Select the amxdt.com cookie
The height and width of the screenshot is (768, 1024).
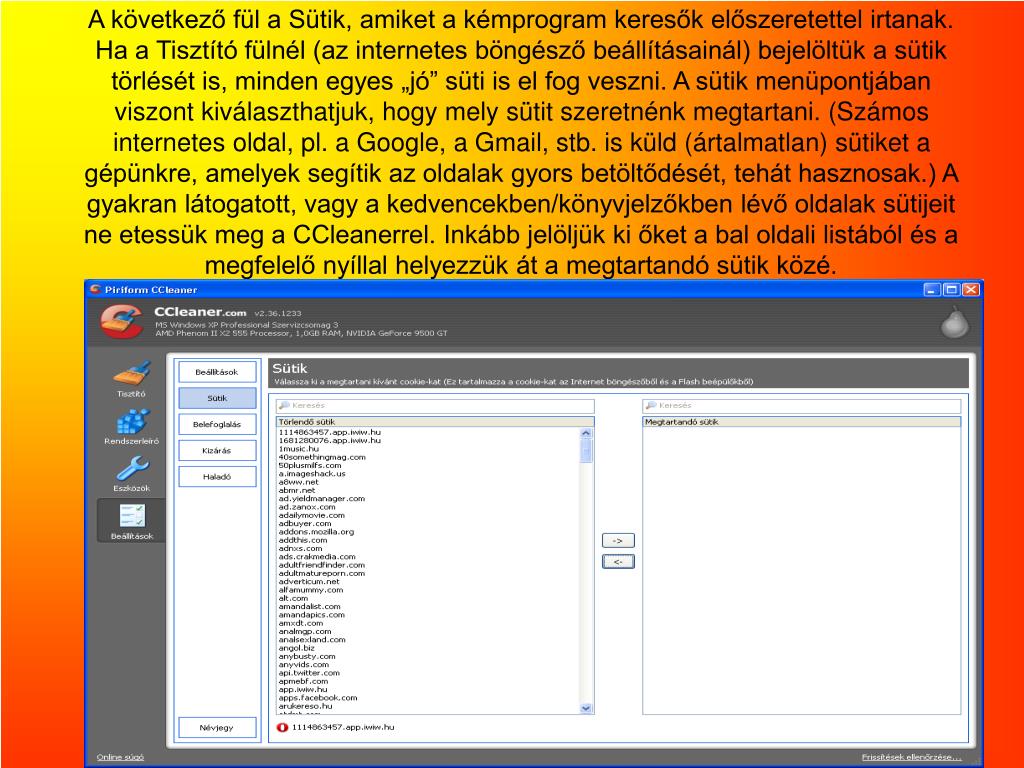[300, 624]
